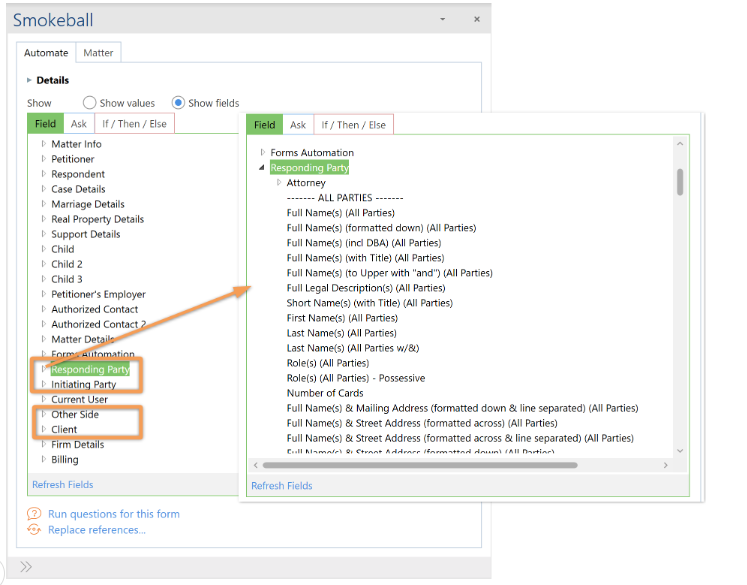
Task: Expand the Real Property Details node
Action: (43, 219)
